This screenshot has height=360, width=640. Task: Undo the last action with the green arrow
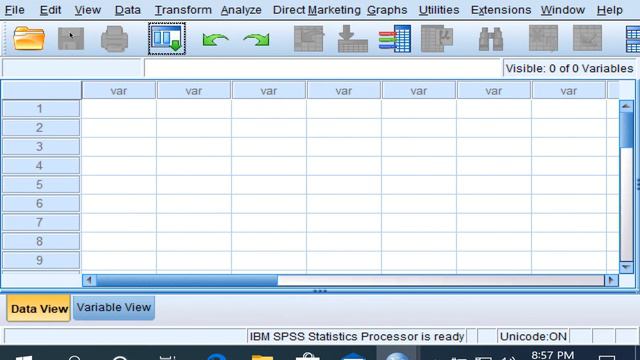(x=215, y=40)
